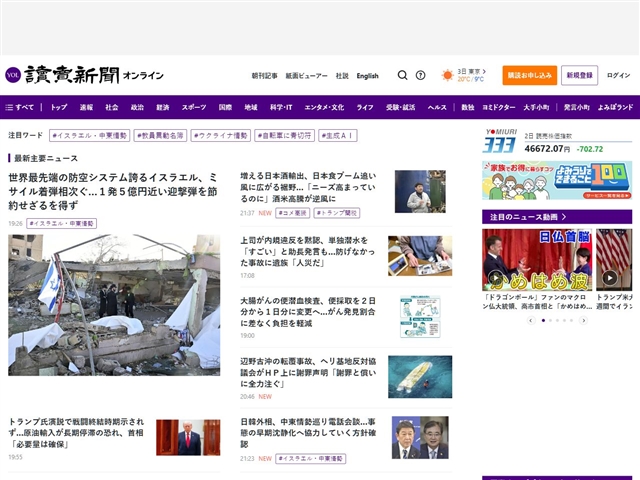Viewport: 640px width, 480px height.
Task: Select トップ in navigation bar
Action: click(59, 107)
